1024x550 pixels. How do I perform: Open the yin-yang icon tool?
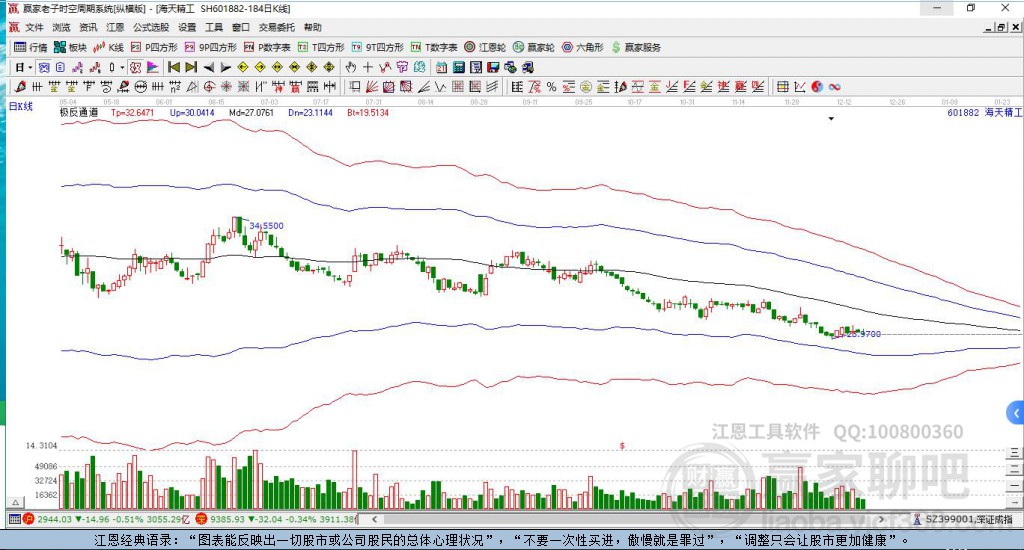[x=817, y=87]
